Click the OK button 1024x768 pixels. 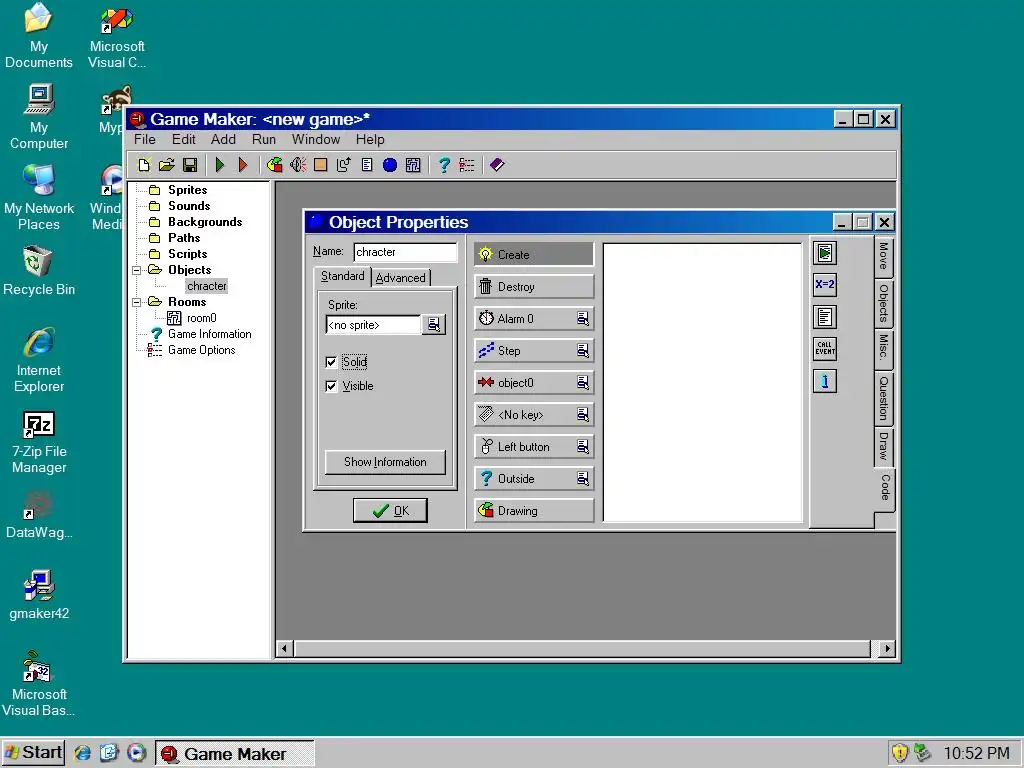click(x=390, y=511)
